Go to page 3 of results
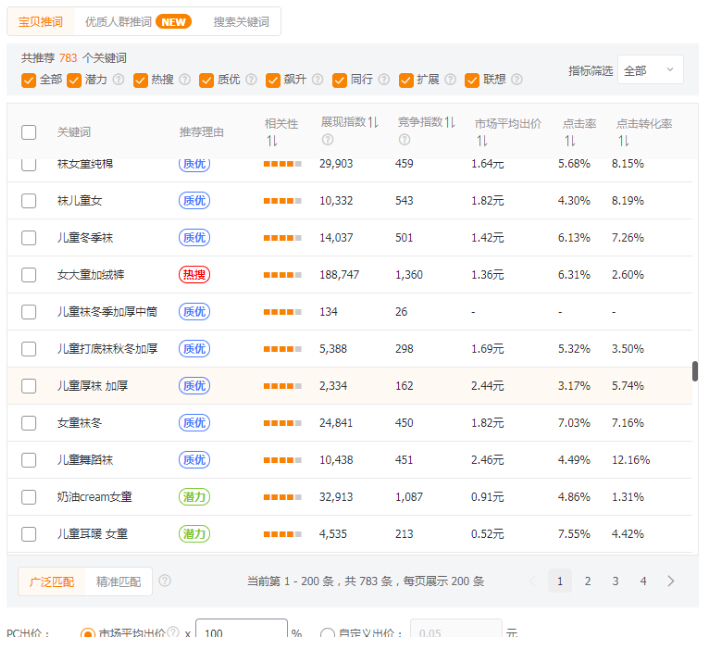Viewport: 701px width, 645px height. coord(615,581)
